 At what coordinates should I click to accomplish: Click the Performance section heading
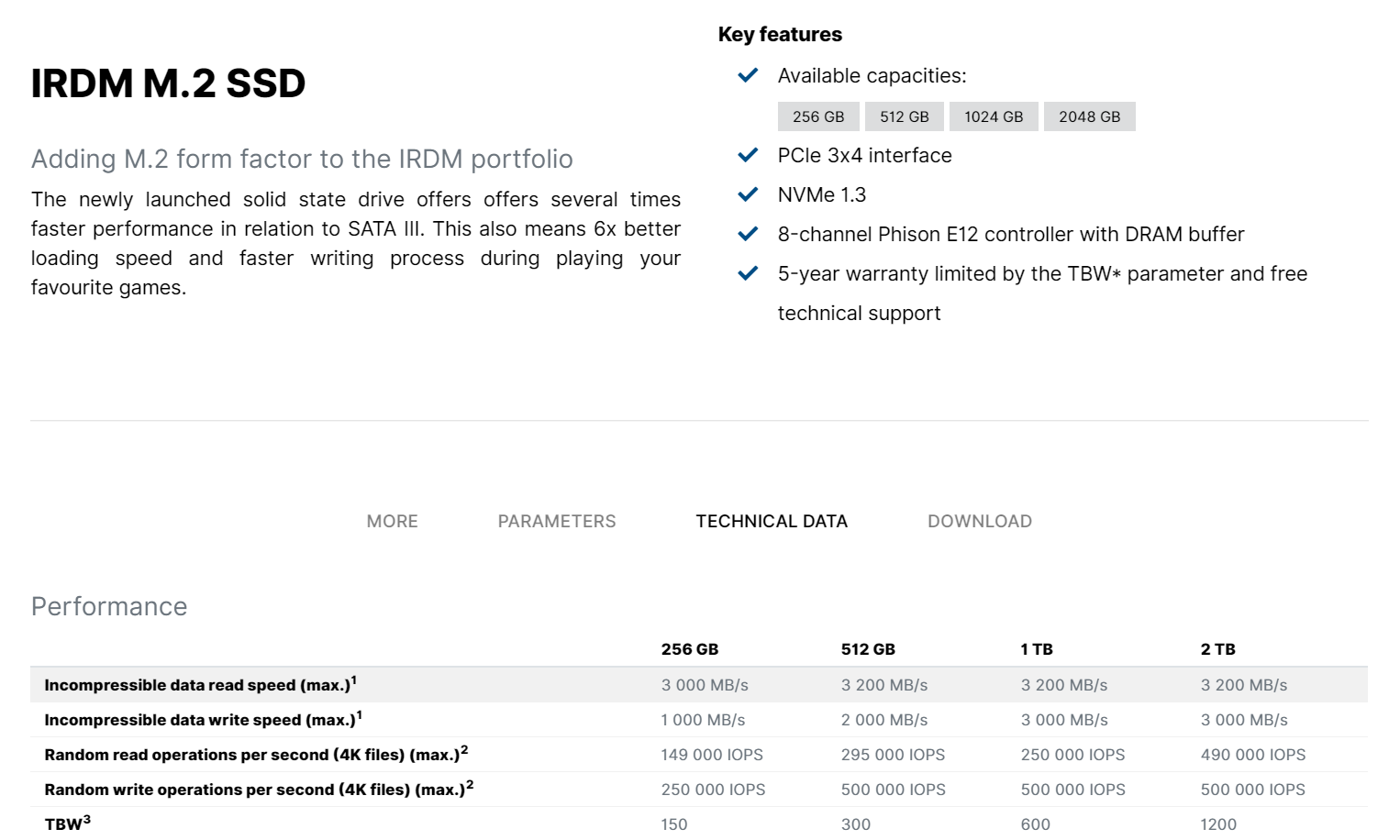pos(109,606)
